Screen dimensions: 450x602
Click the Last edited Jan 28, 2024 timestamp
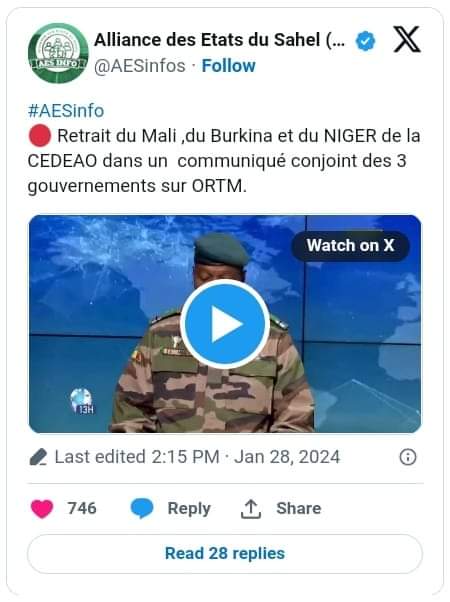point(197,457)
